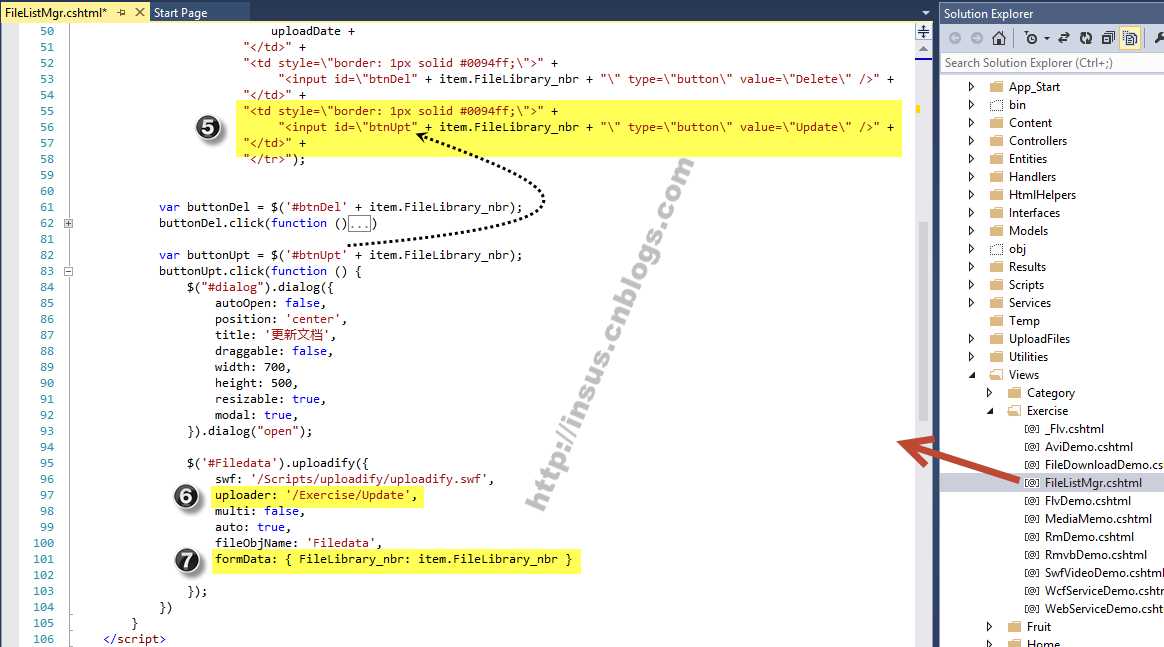The width and height of the screenshot is (1164, 647).
Task: Click the closing script tag on line 106
Action: 134,639
